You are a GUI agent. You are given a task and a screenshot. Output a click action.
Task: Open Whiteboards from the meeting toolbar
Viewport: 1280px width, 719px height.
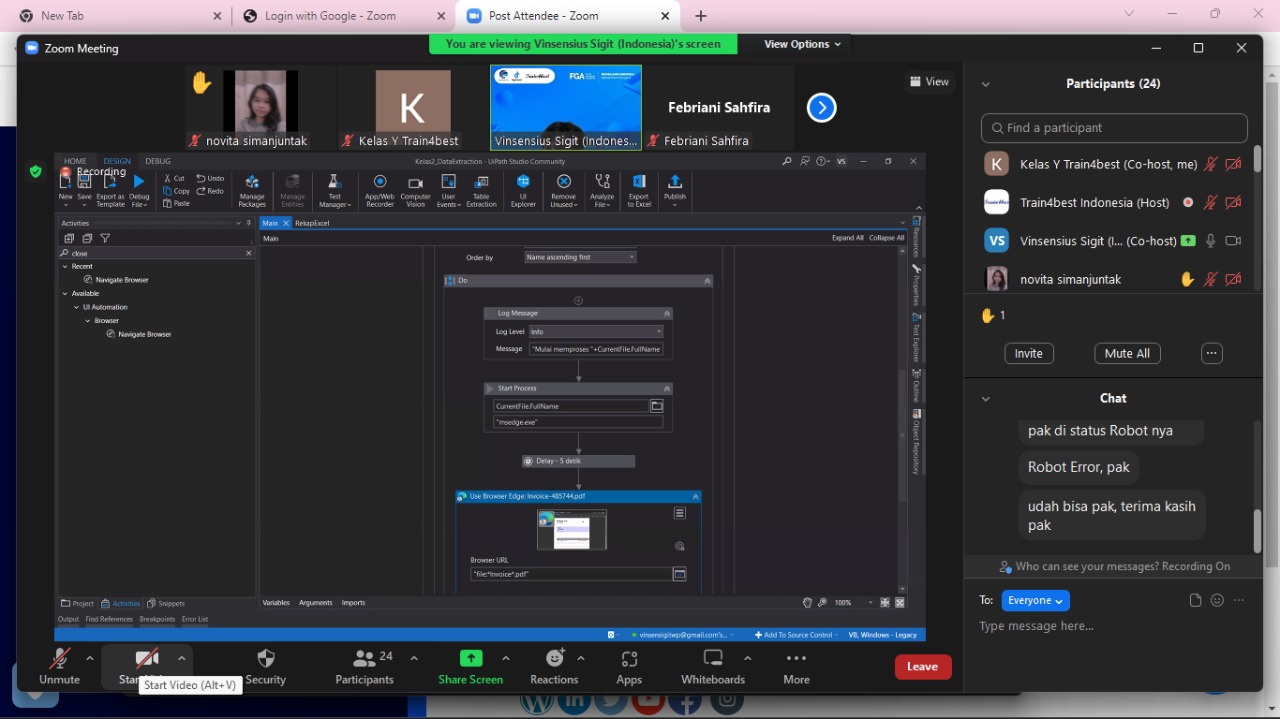click(x=713, y=659)
